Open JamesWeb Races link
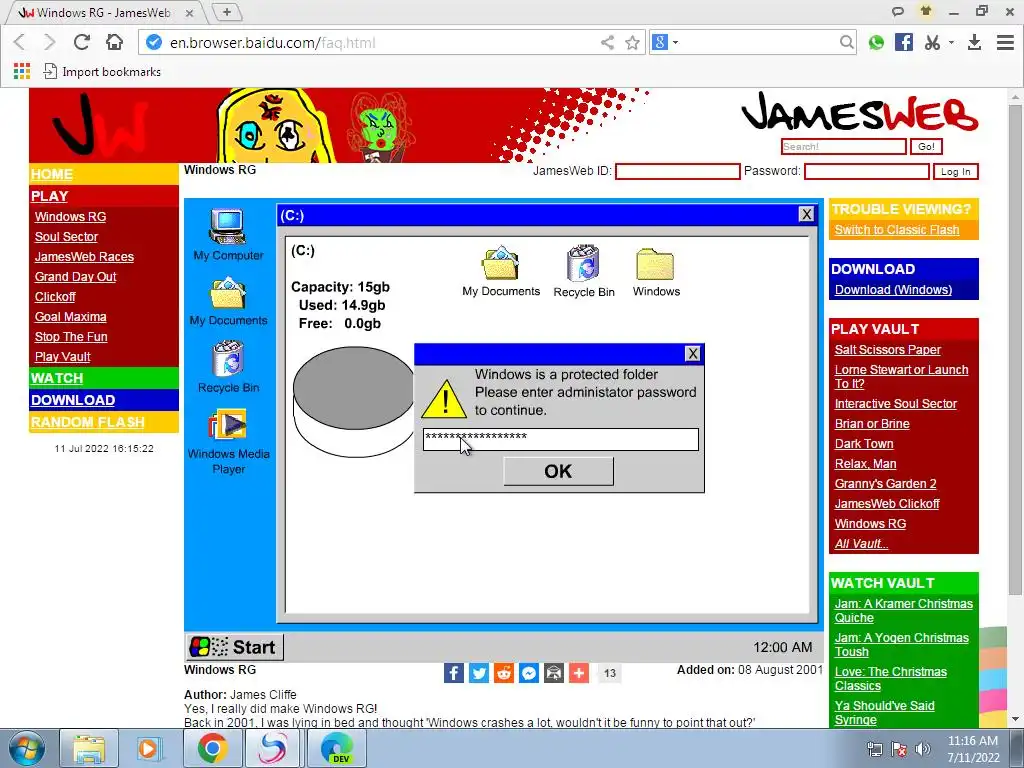 84,257
